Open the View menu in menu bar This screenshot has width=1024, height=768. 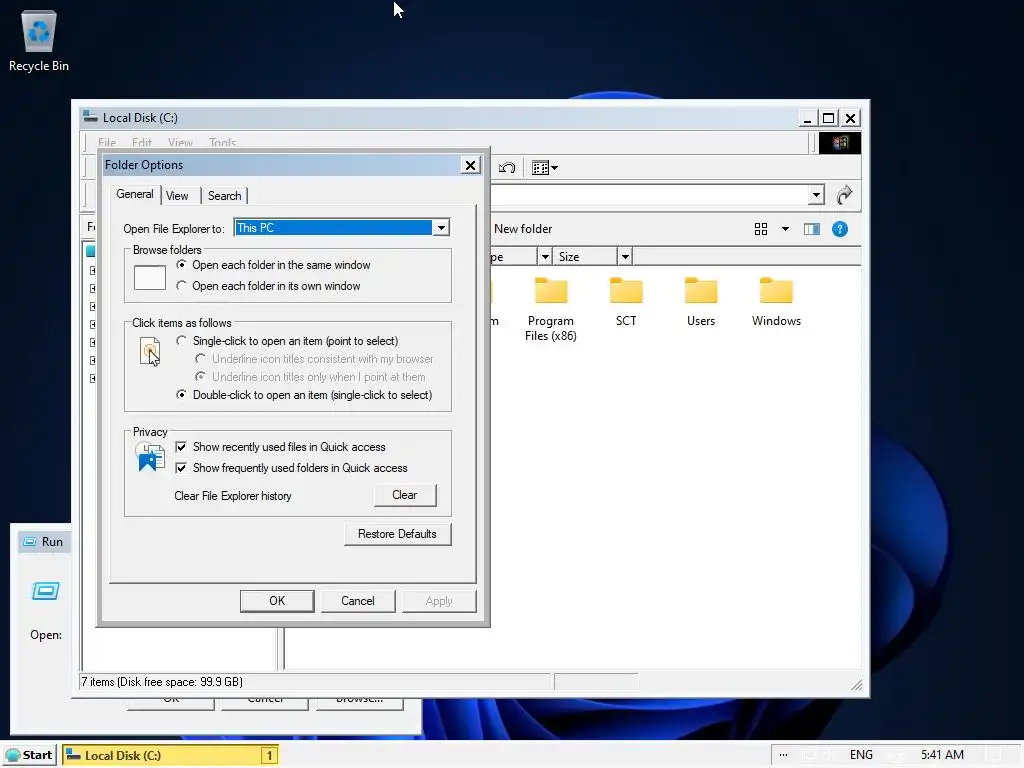point(180,142)
